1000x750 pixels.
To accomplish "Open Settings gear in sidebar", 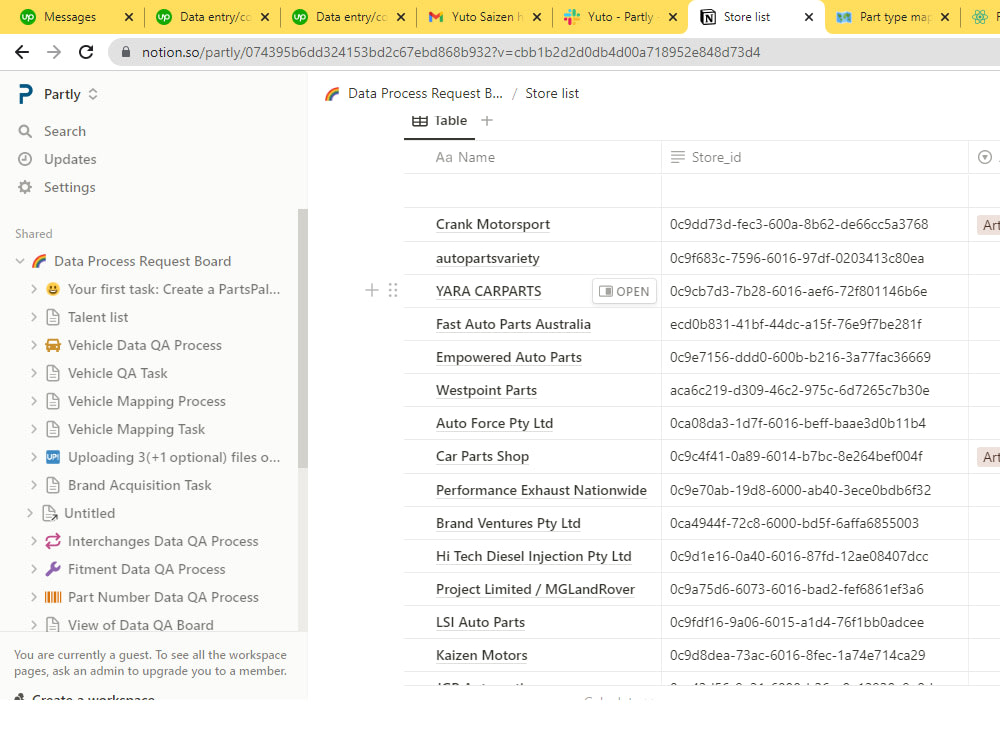I will click(25, 188).
